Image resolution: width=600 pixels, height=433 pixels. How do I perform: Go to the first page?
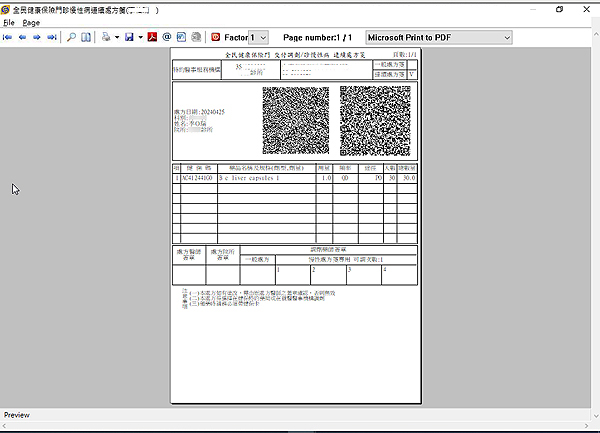point(8,37)
